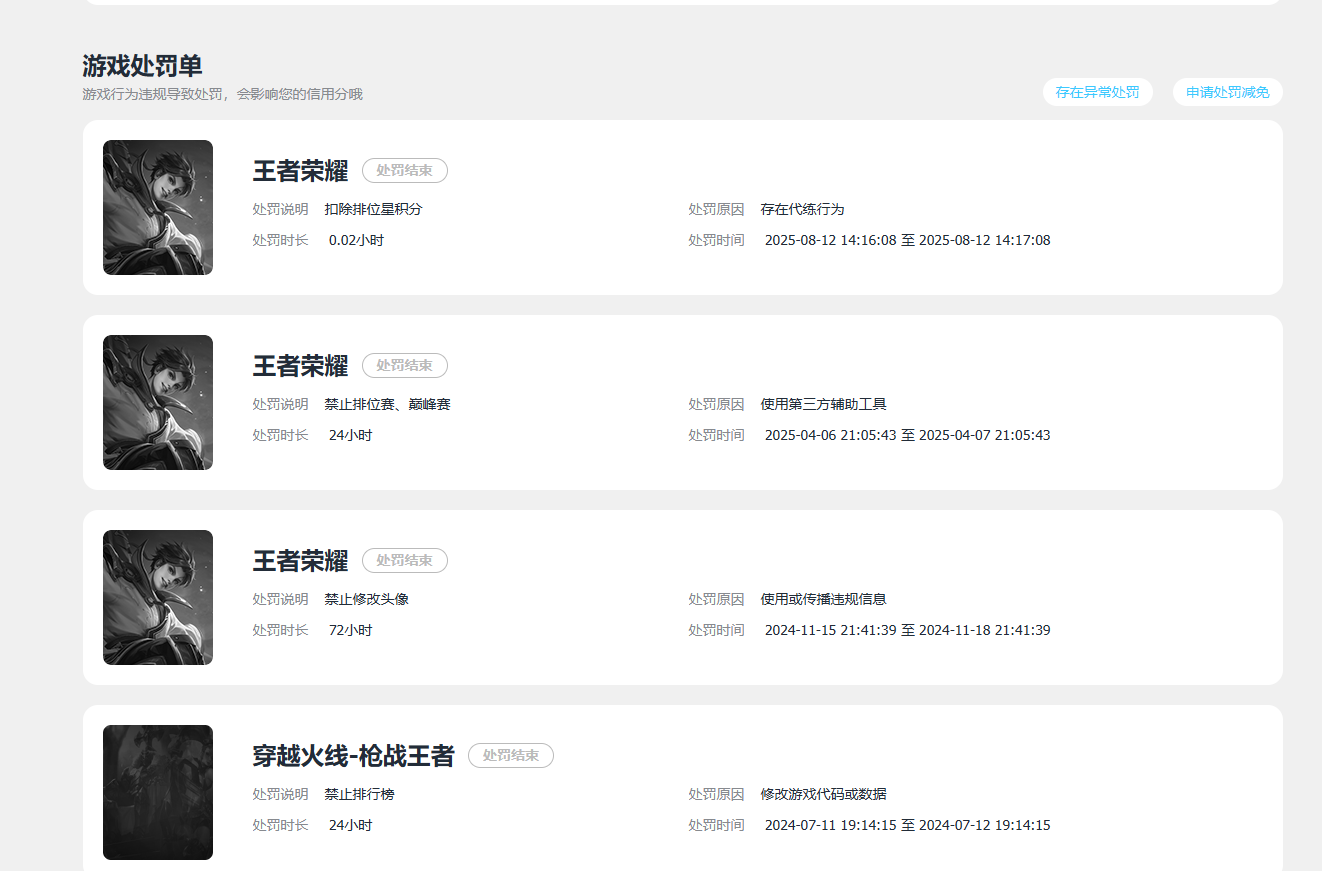Viewport: 1322px width, 871px height.
Task: Click the duration value 72小时
Action: pos(350,631)
